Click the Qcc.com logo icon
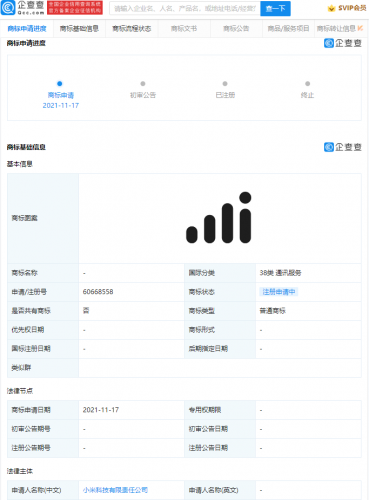 [8, 8]
